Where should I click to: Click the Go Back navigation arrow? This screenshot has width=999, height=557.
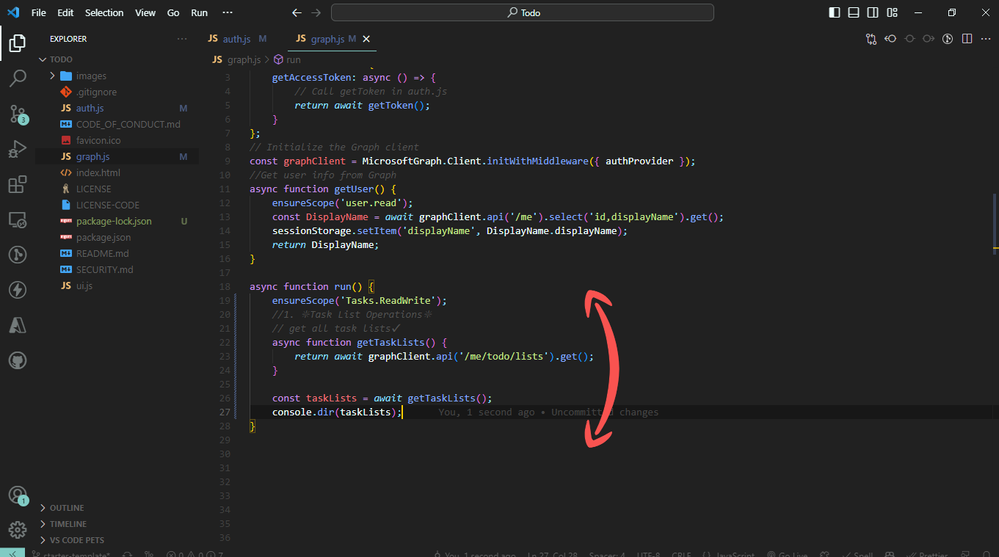click(297, 13)
